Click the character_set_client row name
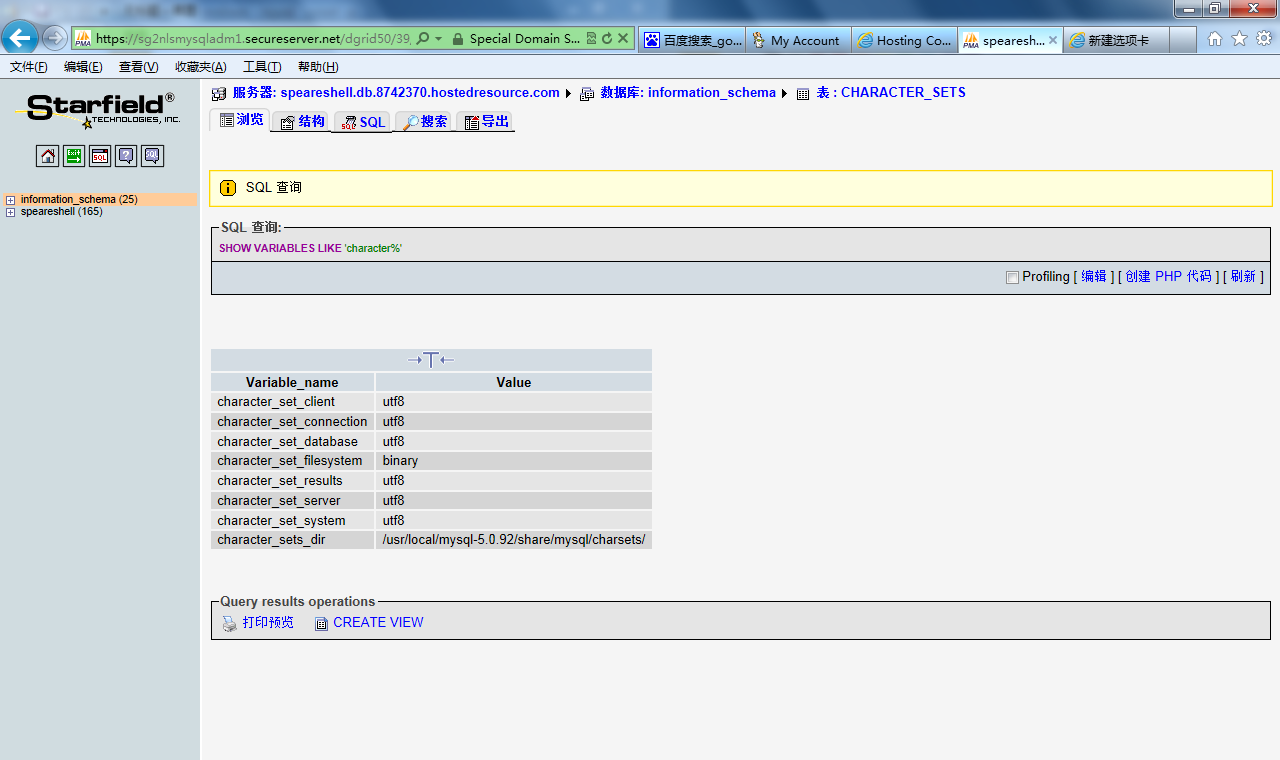Viewport: 1280px width, 760px height. 276,402
